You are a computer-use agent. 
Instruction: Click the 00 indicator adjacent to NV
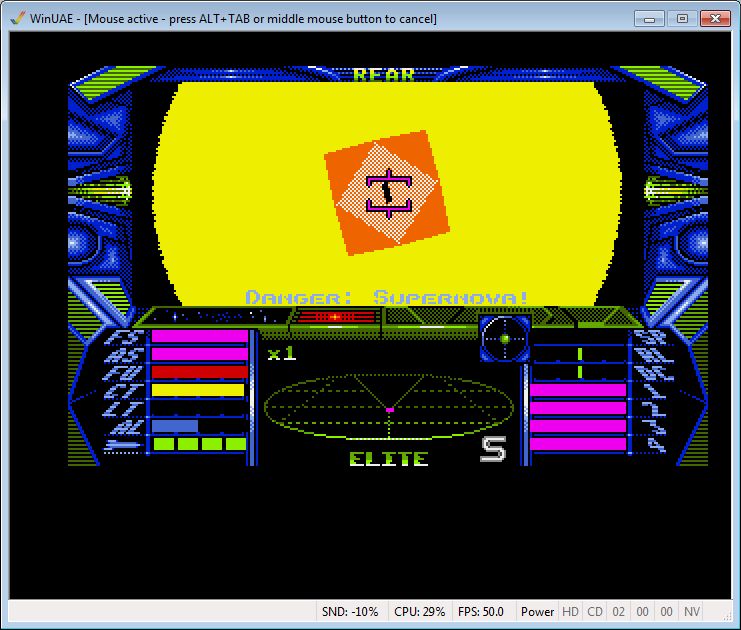666,612
